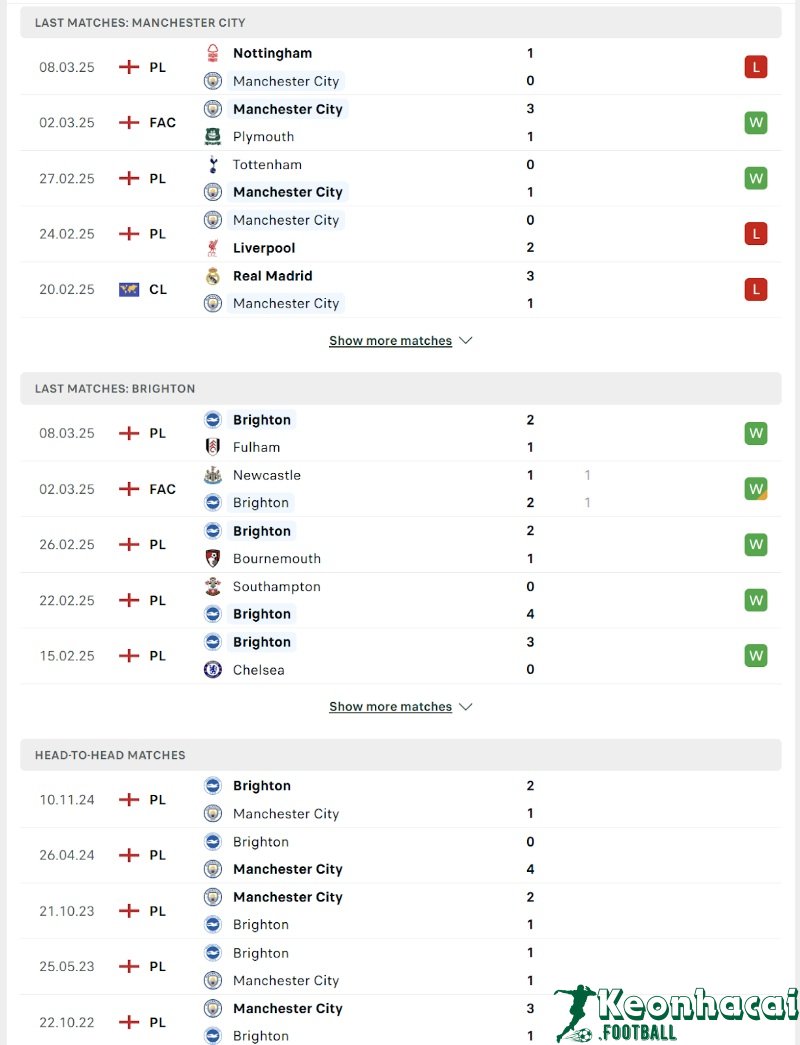Open the Champions League competition icon
This screenshot has width=800, height=1045.
[128, 289]
